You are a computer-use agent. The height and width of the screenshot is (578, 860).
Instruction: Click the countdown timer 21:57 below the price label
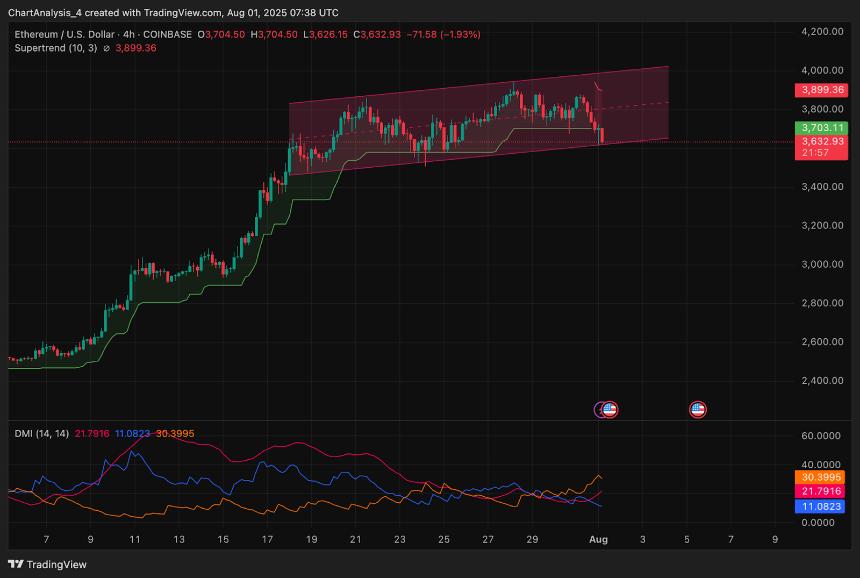pyautogui.click(x=815, y=153)
